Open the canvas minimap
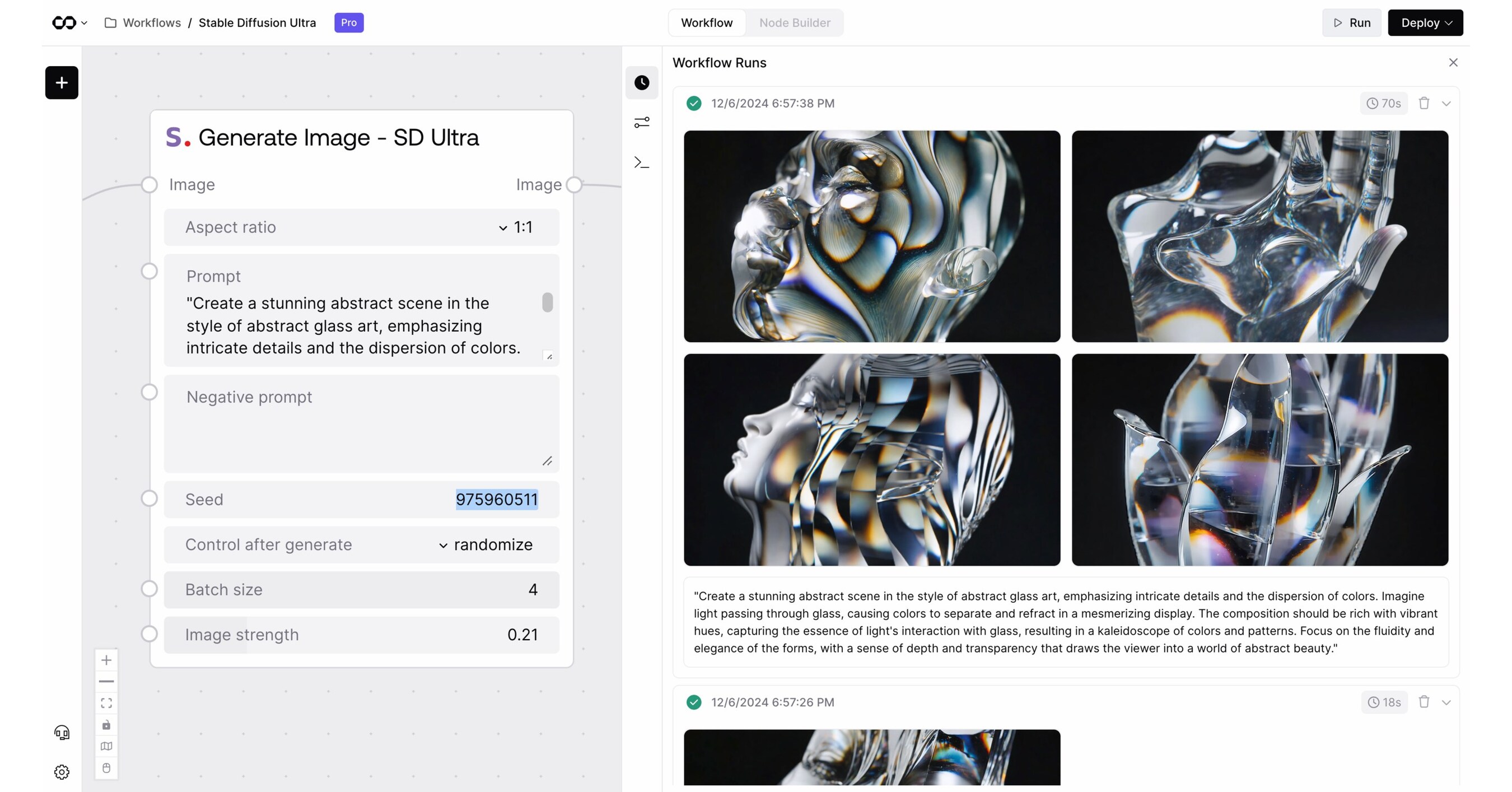Image resolution: width=1512 pixels, height=792 pixels. tap(106, 746)
